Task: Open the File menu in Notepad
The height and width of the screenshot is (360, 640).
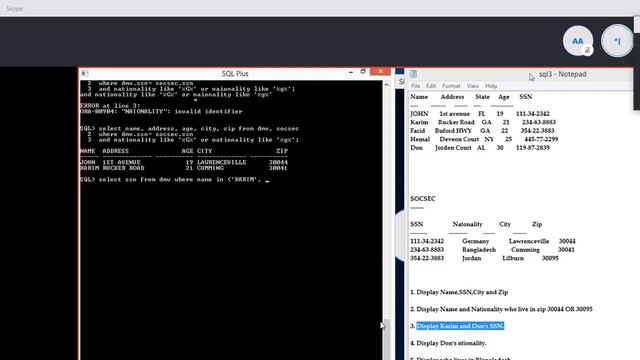Action: pyautogui.click(x=416, y=86)
